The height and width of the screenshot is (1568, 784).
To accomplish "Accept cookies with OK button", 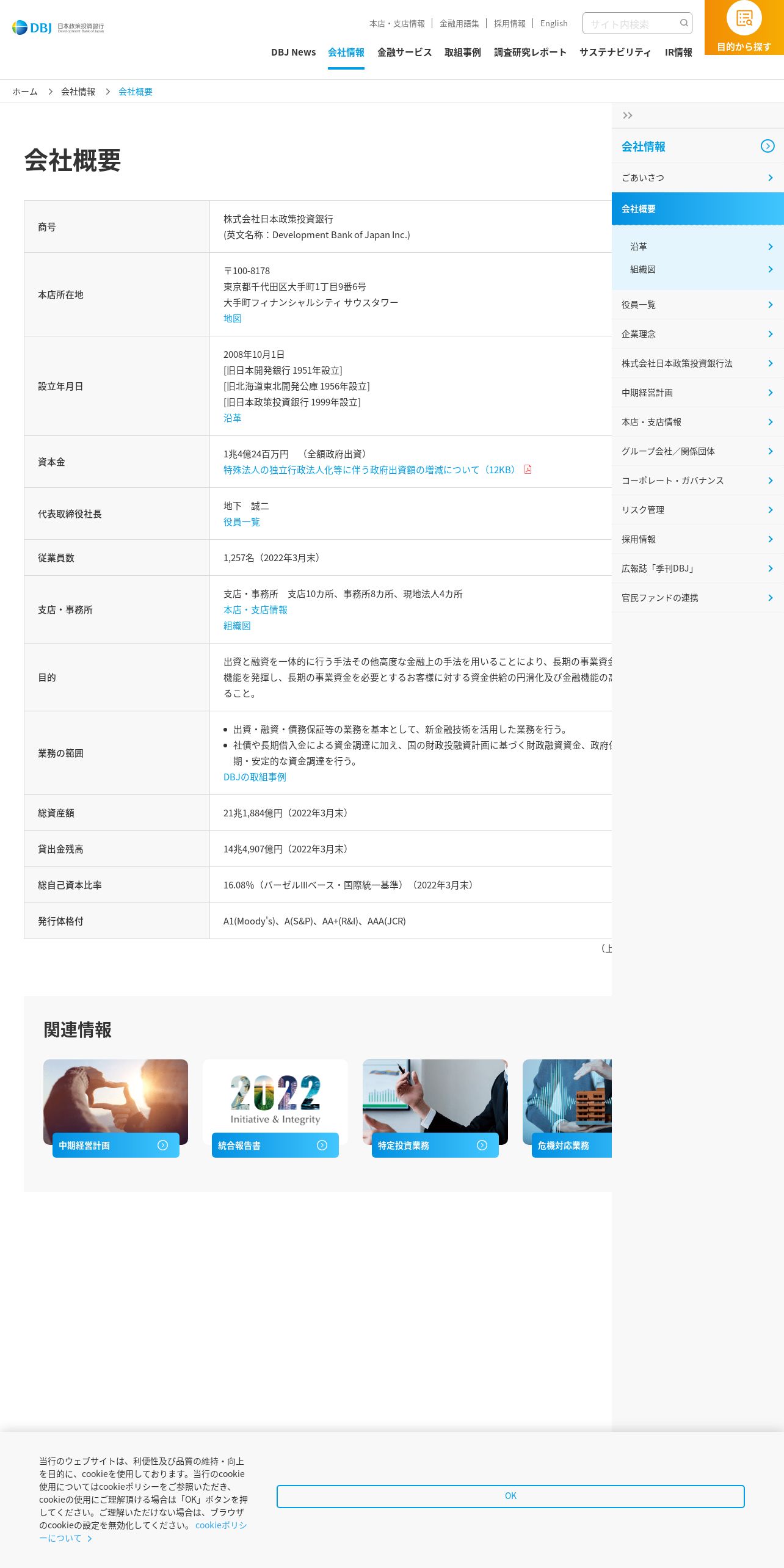I will tap(510, 1496).
